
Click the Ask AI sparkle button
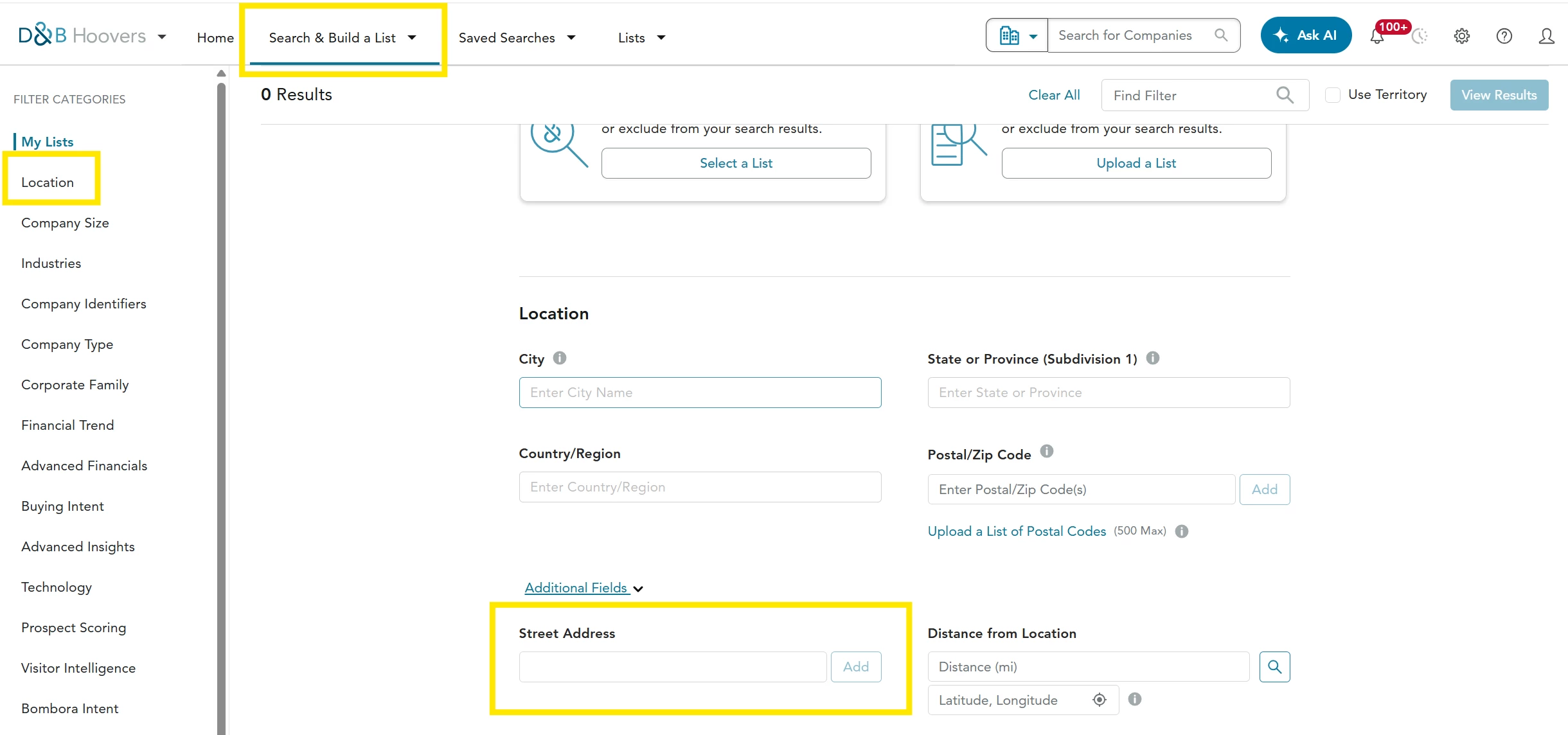(x=1306, y=35)
